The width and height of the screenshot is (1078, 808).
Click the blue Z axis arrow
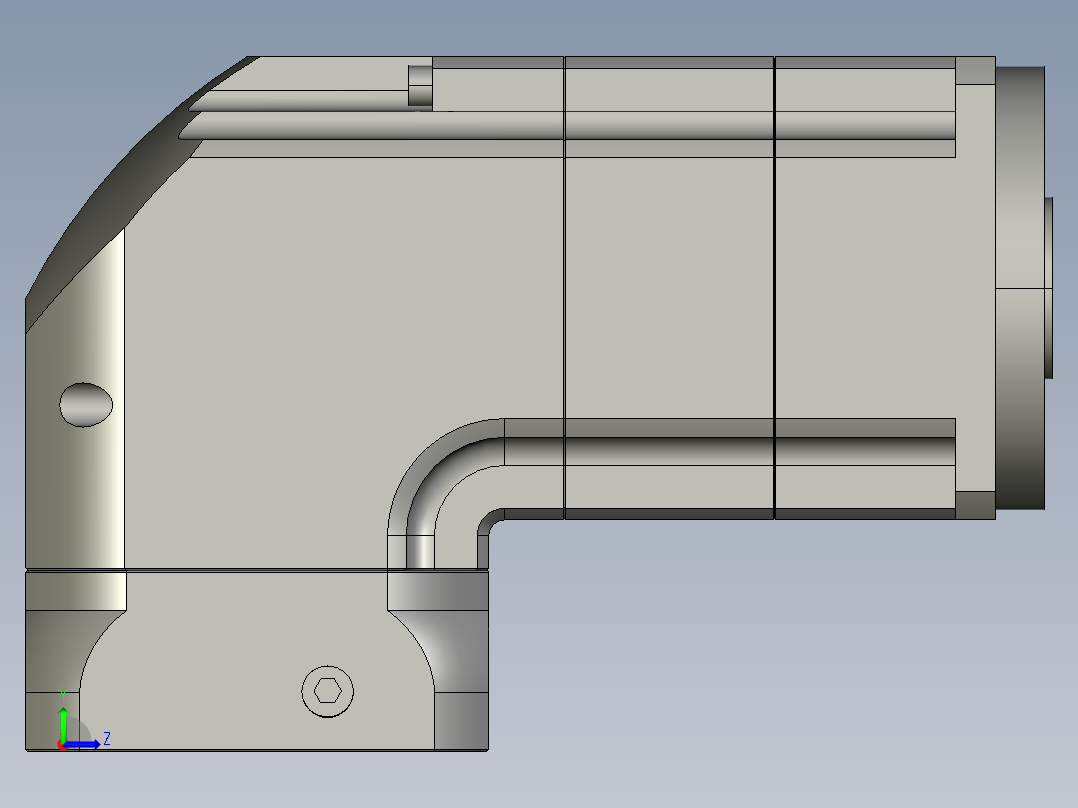(x=82, y=744)
